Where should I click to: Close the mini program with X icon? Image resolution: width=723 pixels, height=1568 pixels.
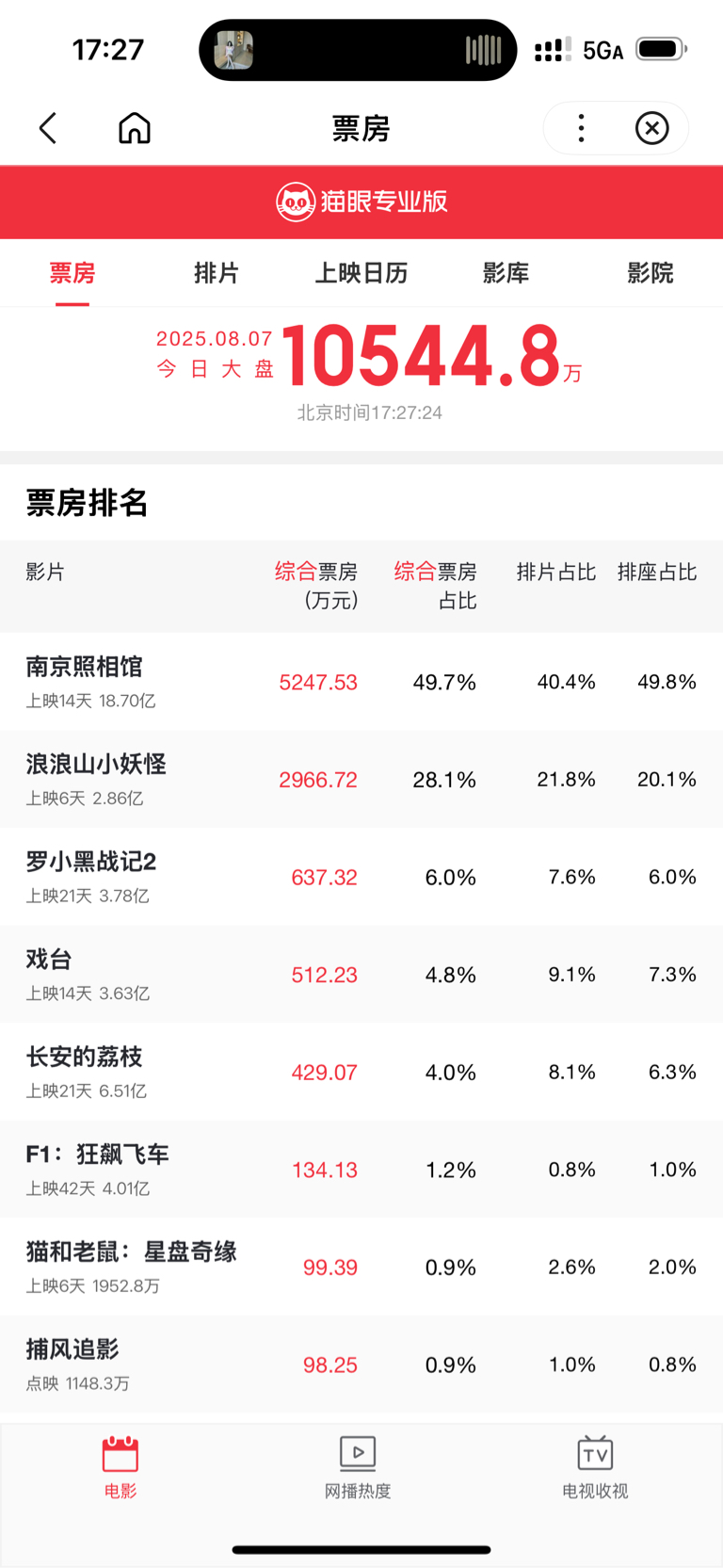tap(651, 128)
